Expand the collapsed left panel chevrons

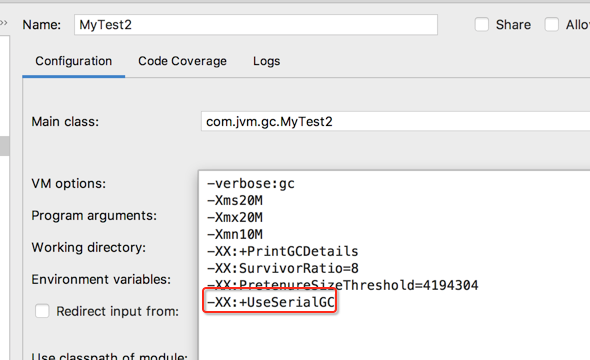(x=4, y=23)
